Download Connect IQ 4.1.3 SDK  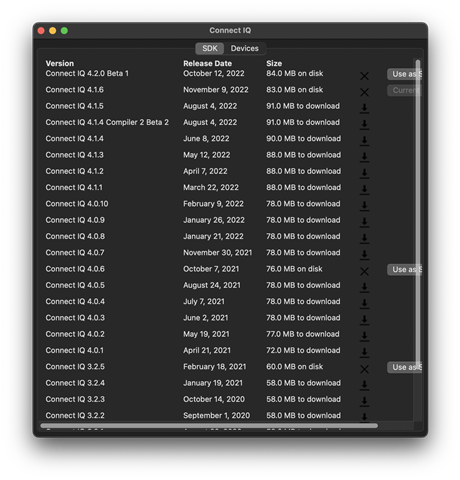(x=364, y=157)
